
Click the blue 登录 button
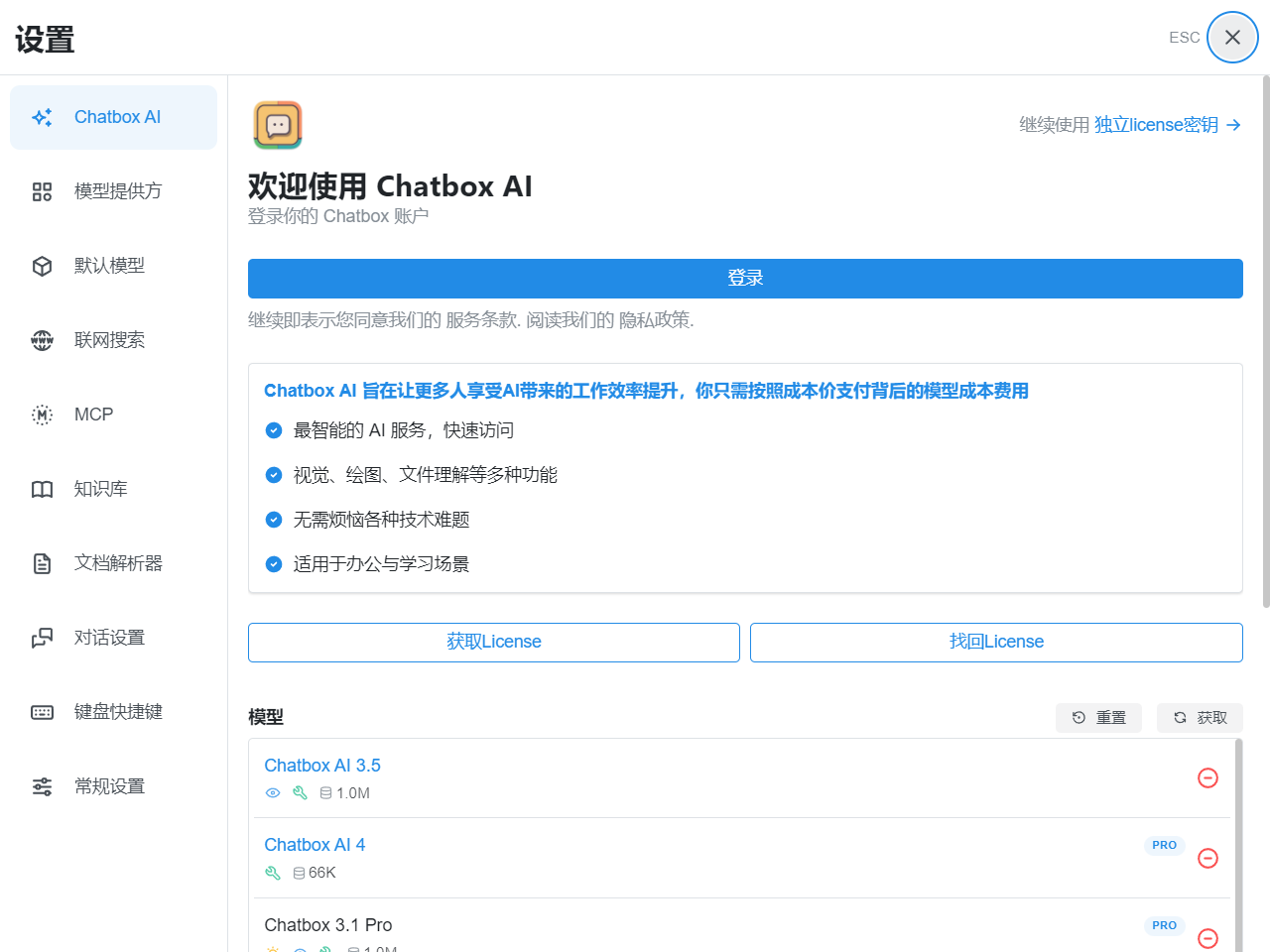[745, 279]
